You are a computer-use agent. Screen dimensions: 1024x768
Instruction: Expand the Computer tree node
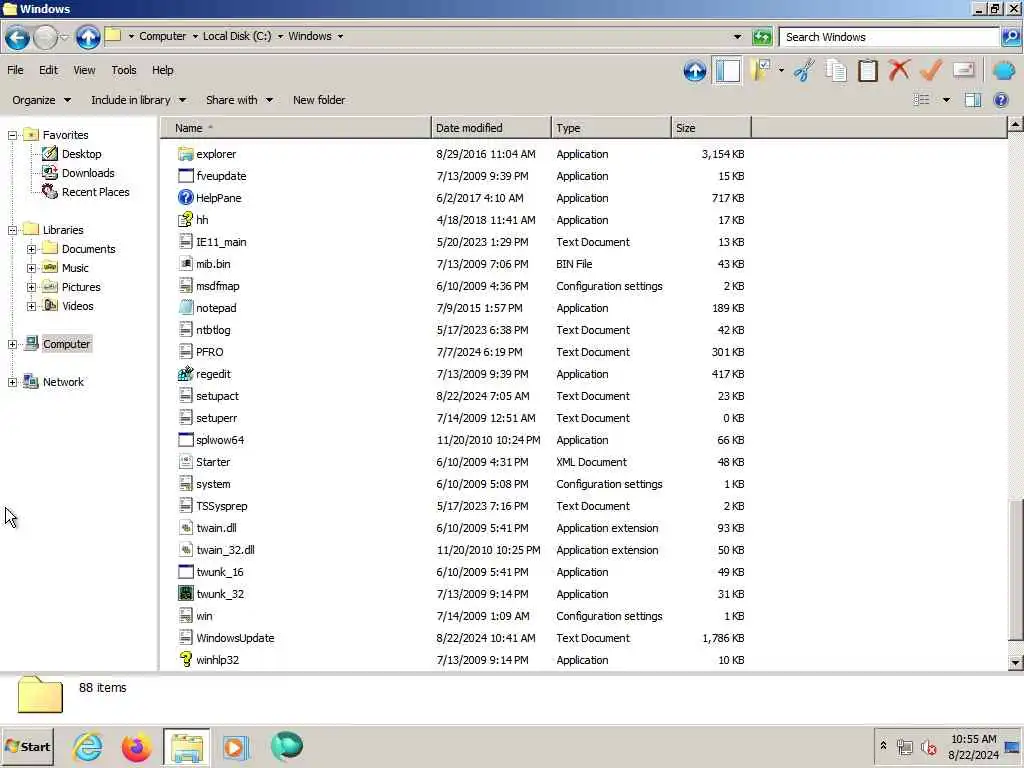point(12,344)
